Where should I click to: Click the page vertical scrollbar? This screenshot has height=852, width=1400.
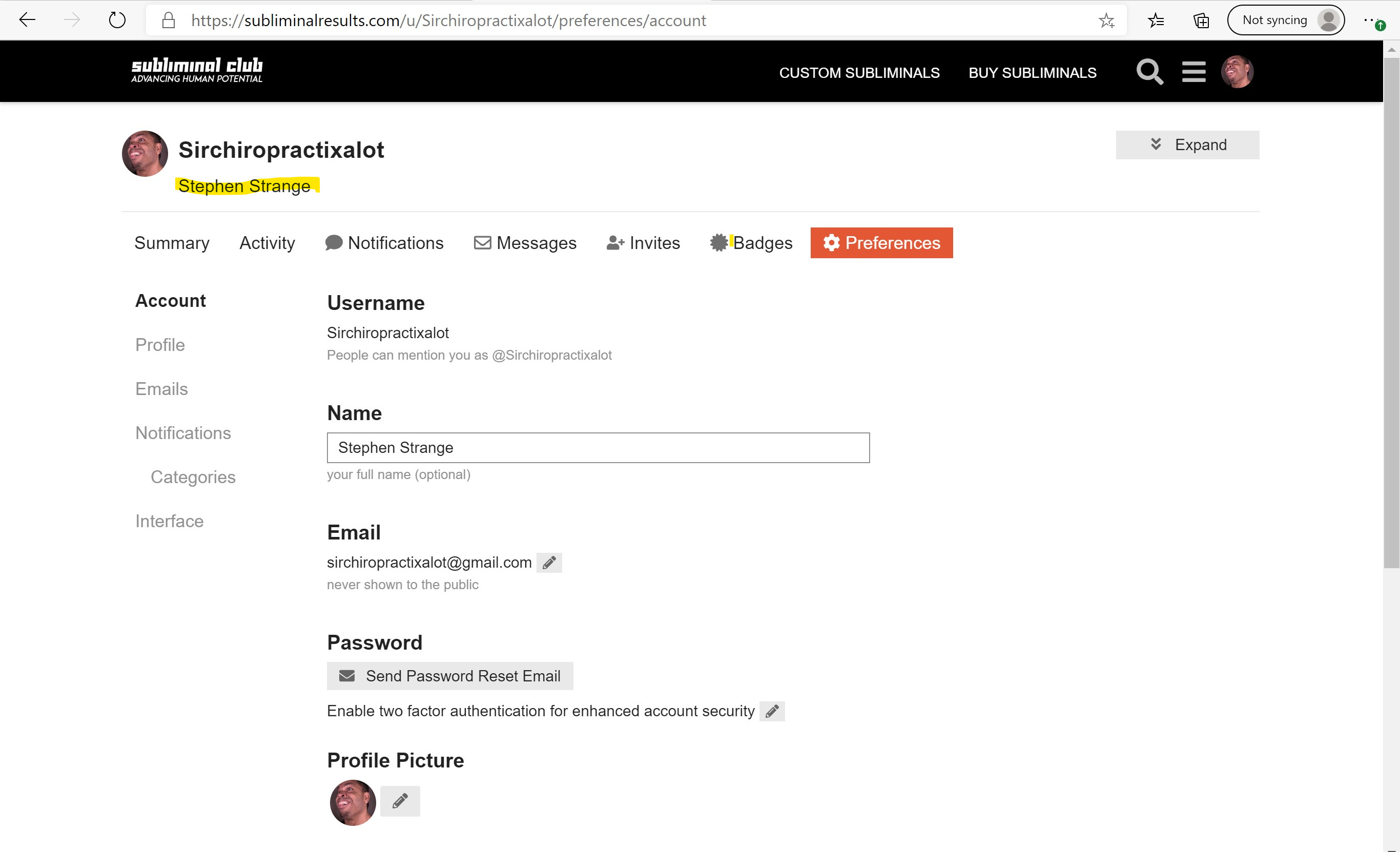tap(1391, 313)
